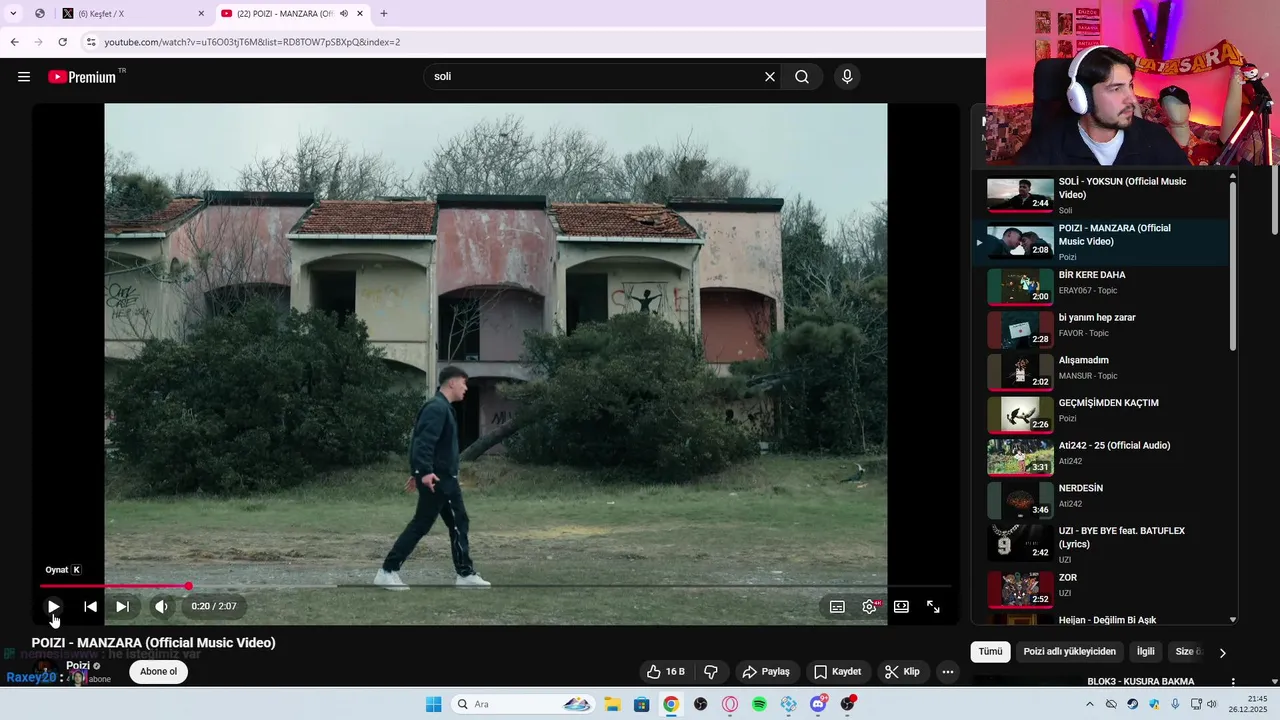Image resolution: width=1280 pixels, height=720 pixels.
Task: Play SOLİ - YOKSUN from playlist
Action: [1100, 195]
